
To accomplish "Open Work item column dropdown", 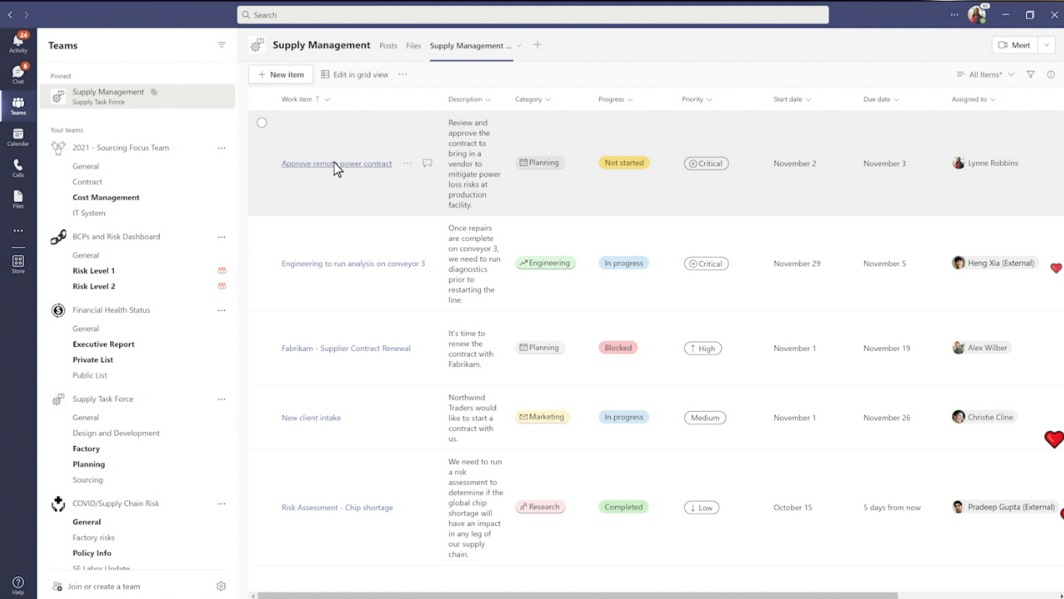I will tap(327, 100).
